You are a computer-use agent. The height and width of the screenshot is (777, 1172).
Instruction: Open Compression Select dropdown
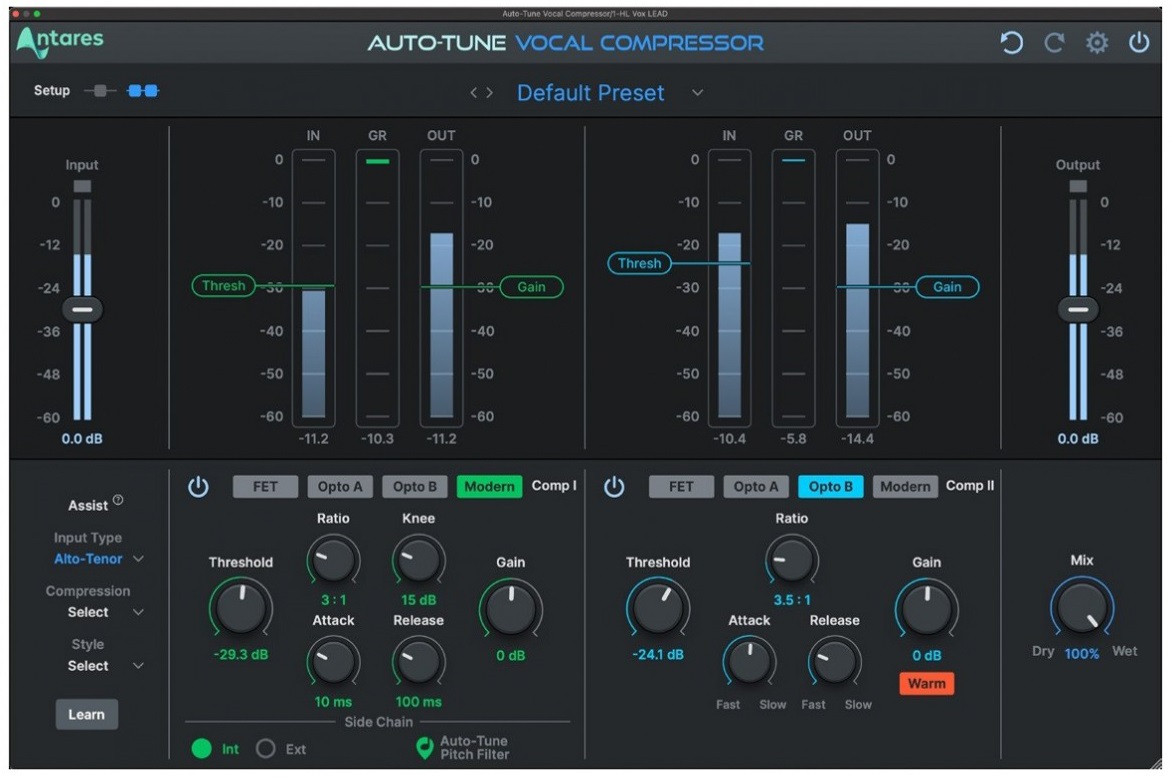point(105,613)
